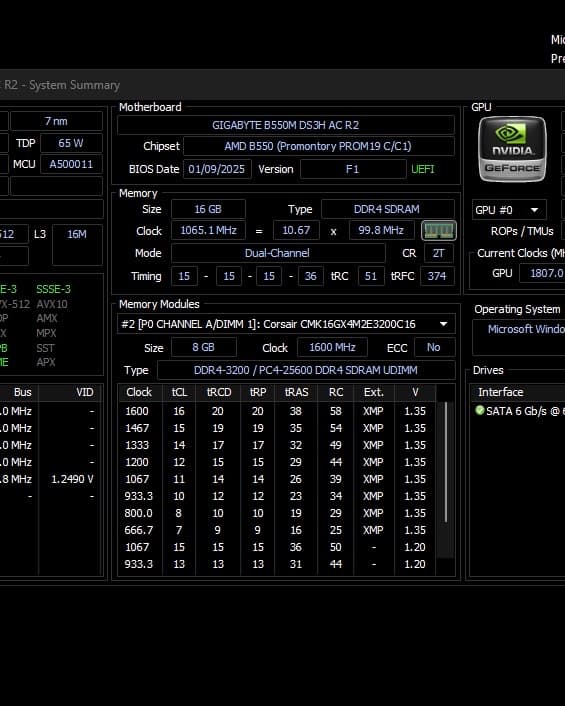Click the module Clock 1600 MHz field

click(x=332, y=347)
